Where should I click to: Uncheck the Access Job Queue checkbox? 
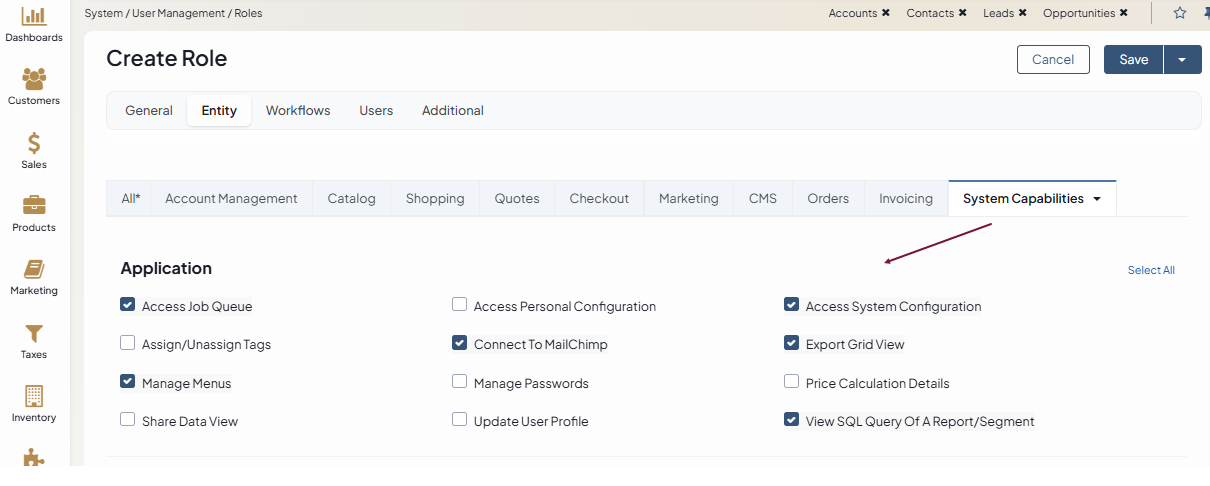click(x=128, y=305)
